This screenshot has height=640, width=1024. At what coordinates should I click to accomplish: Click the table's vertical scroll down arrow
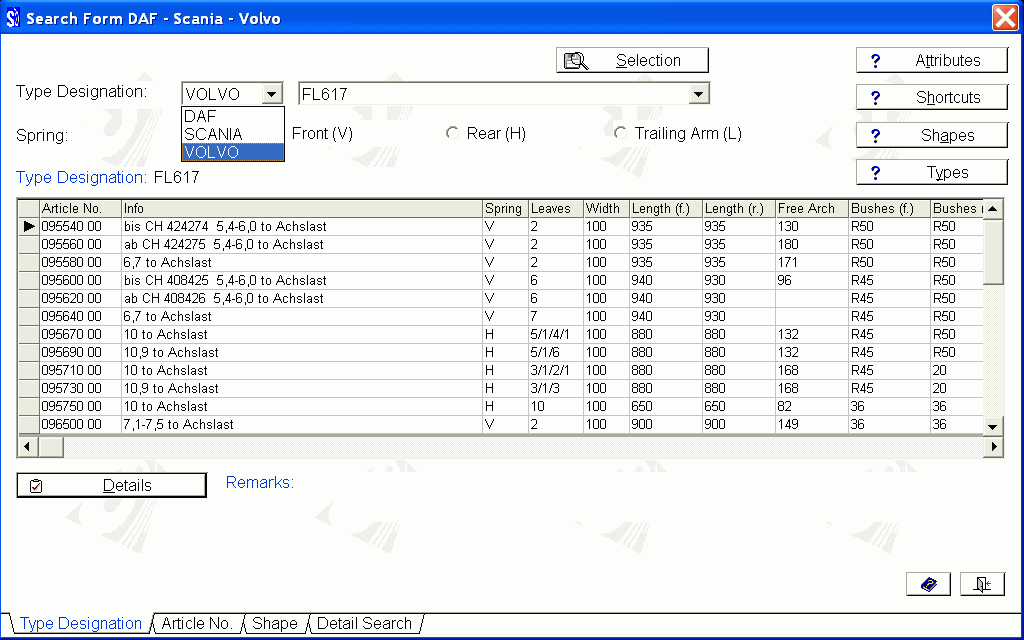click(x=993, y=426)
